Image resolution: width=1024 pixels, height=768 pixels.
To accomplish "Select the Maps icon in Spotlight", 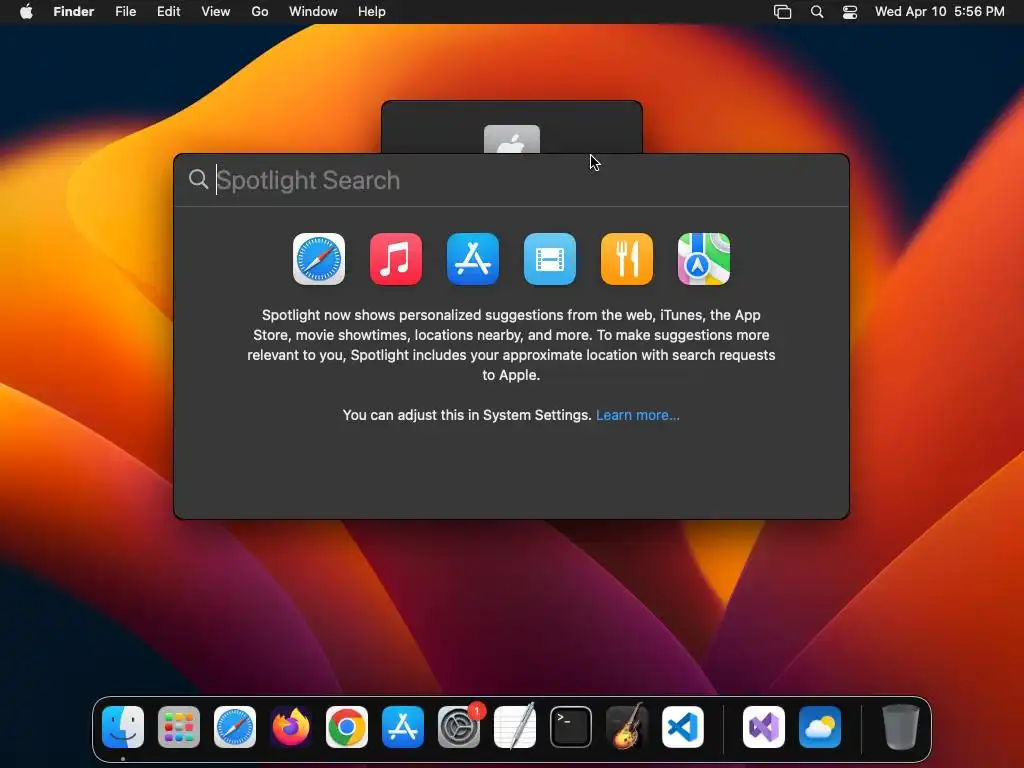I will (704, 259).
